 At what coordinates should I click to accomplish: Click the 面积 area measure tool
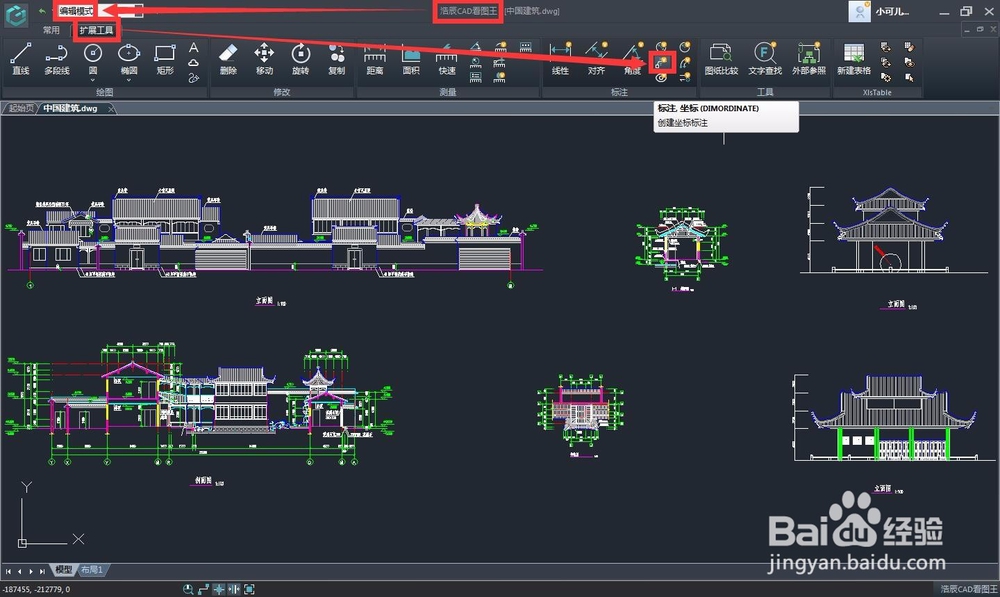point(411,59)
